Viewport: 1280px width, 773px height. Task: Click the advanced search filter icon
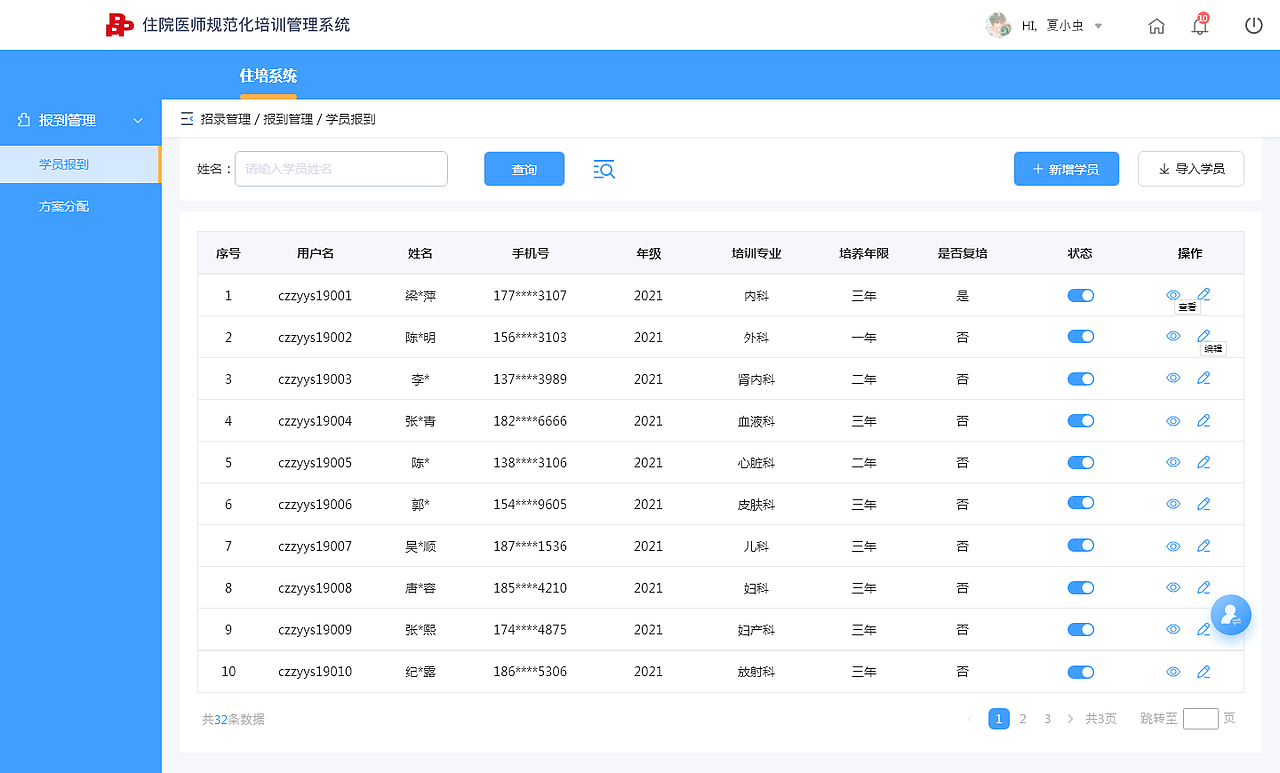[604, 169]
